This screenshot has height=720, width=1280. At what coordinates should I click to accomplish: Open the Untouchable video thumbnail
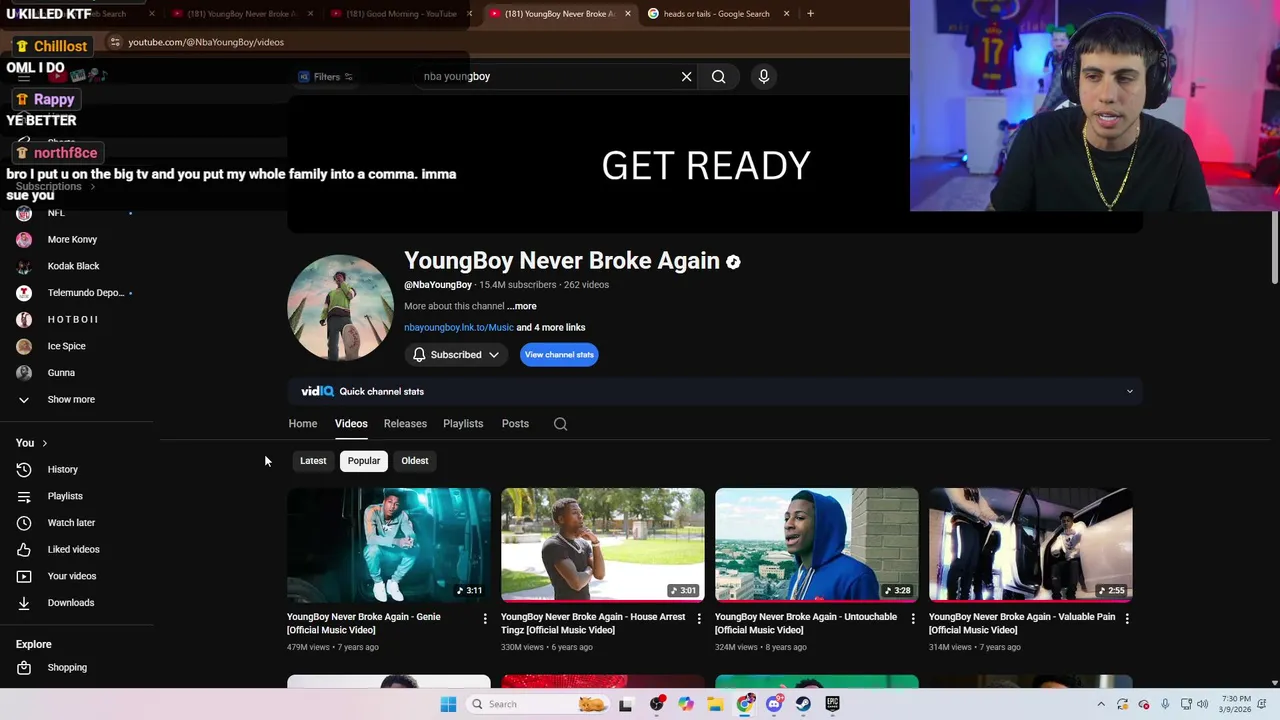(x=817, y=544)
